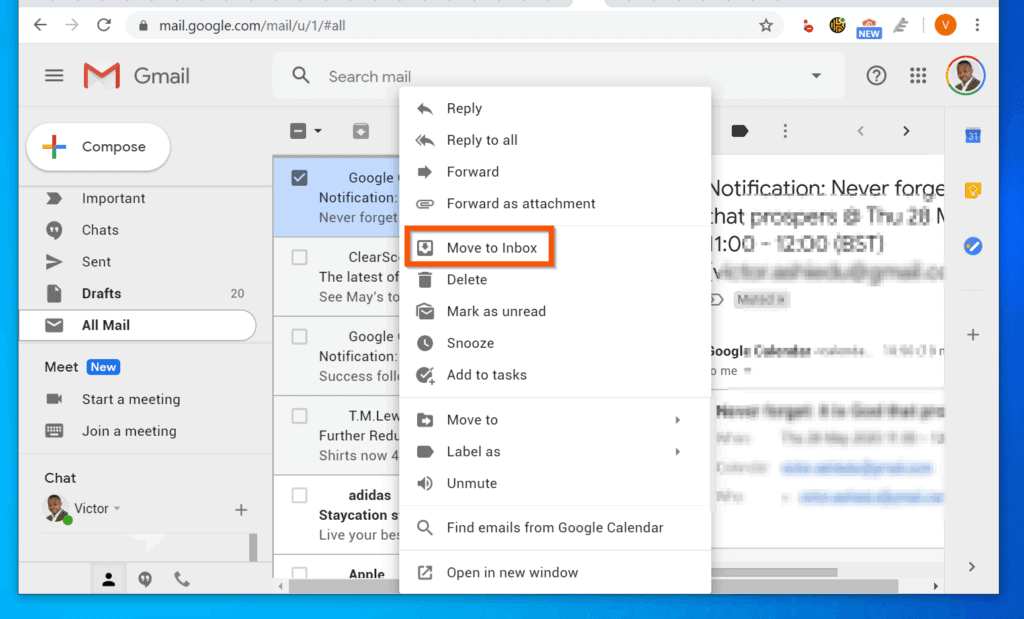Toggle the select-all checkbox in toolbar

298,131
